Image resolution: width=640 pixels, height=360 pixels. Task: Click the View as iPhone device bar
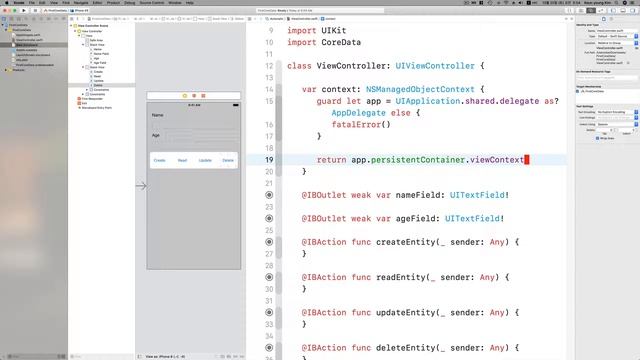pos(165,357)
